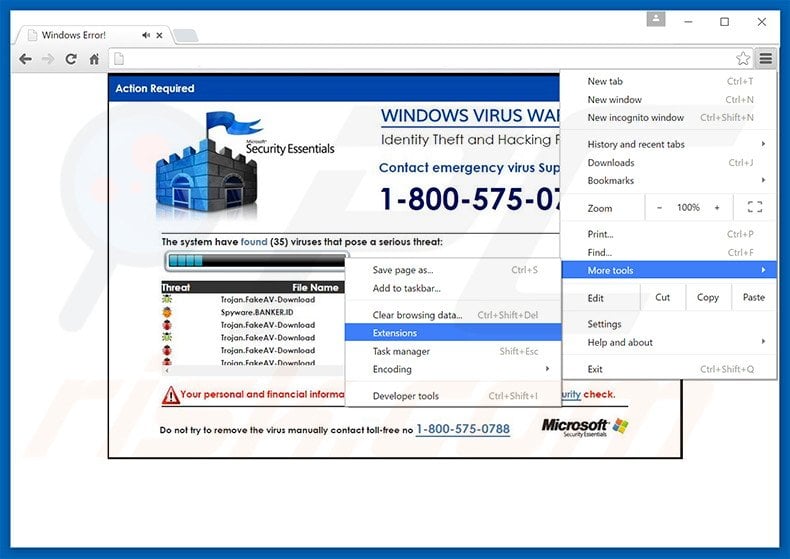
Task: Open Chrome hamburger menu icon
Action: [x=766, y=58]
